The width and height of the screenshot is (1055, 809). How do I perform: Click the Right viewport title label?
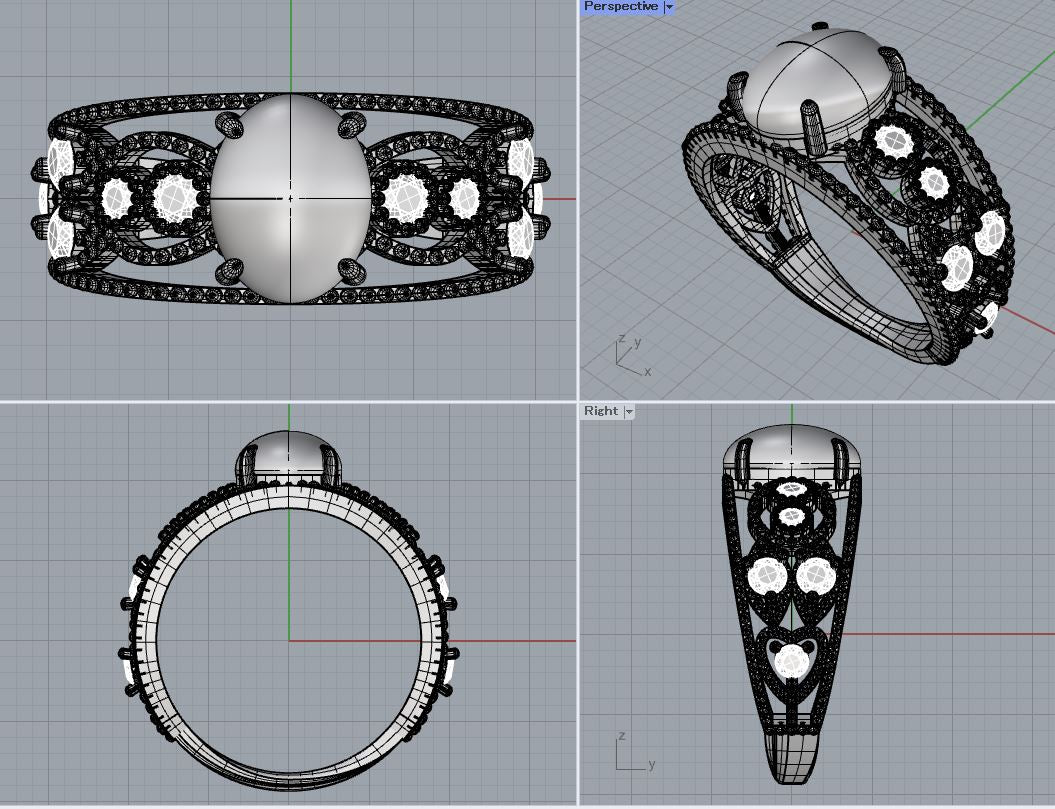point(601,411)
